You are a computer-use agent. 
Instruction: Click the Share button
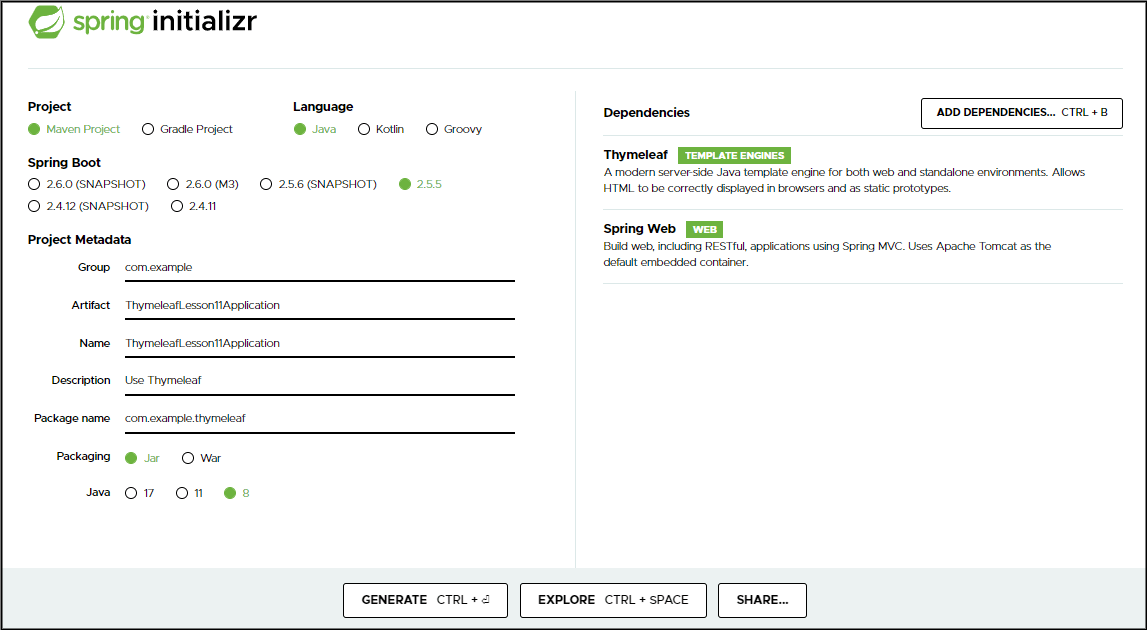tap(762, 600)
